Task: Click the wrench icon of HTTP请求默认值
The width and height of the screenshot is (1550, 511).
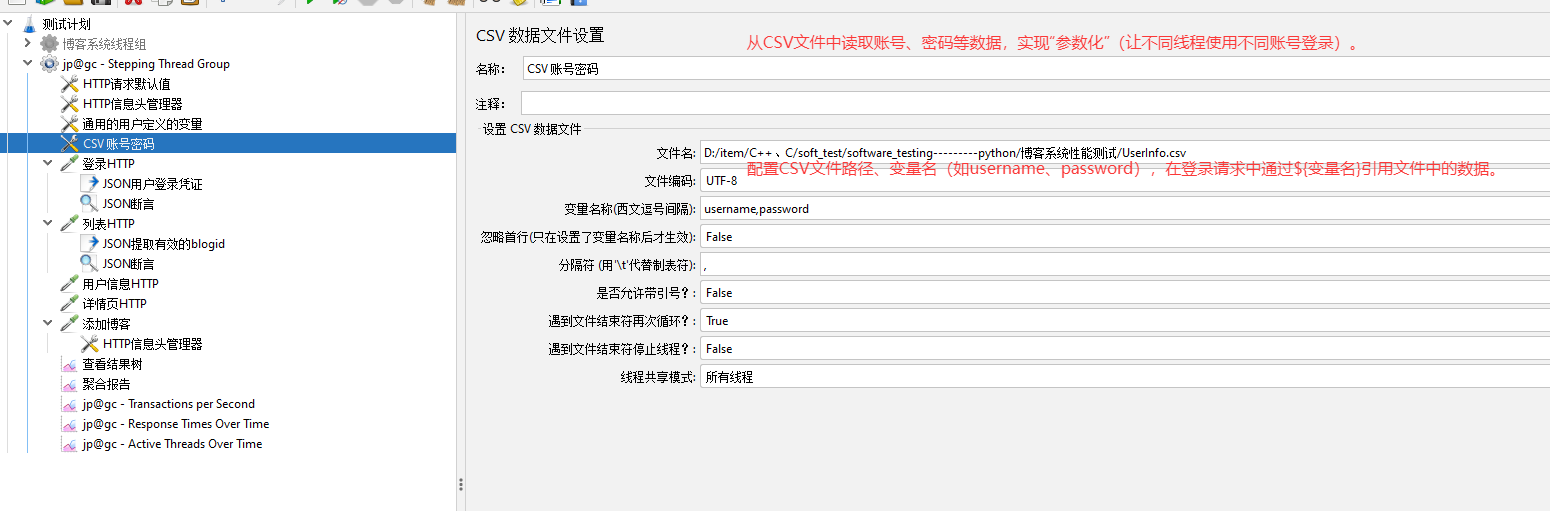Action: click(70, 84)
